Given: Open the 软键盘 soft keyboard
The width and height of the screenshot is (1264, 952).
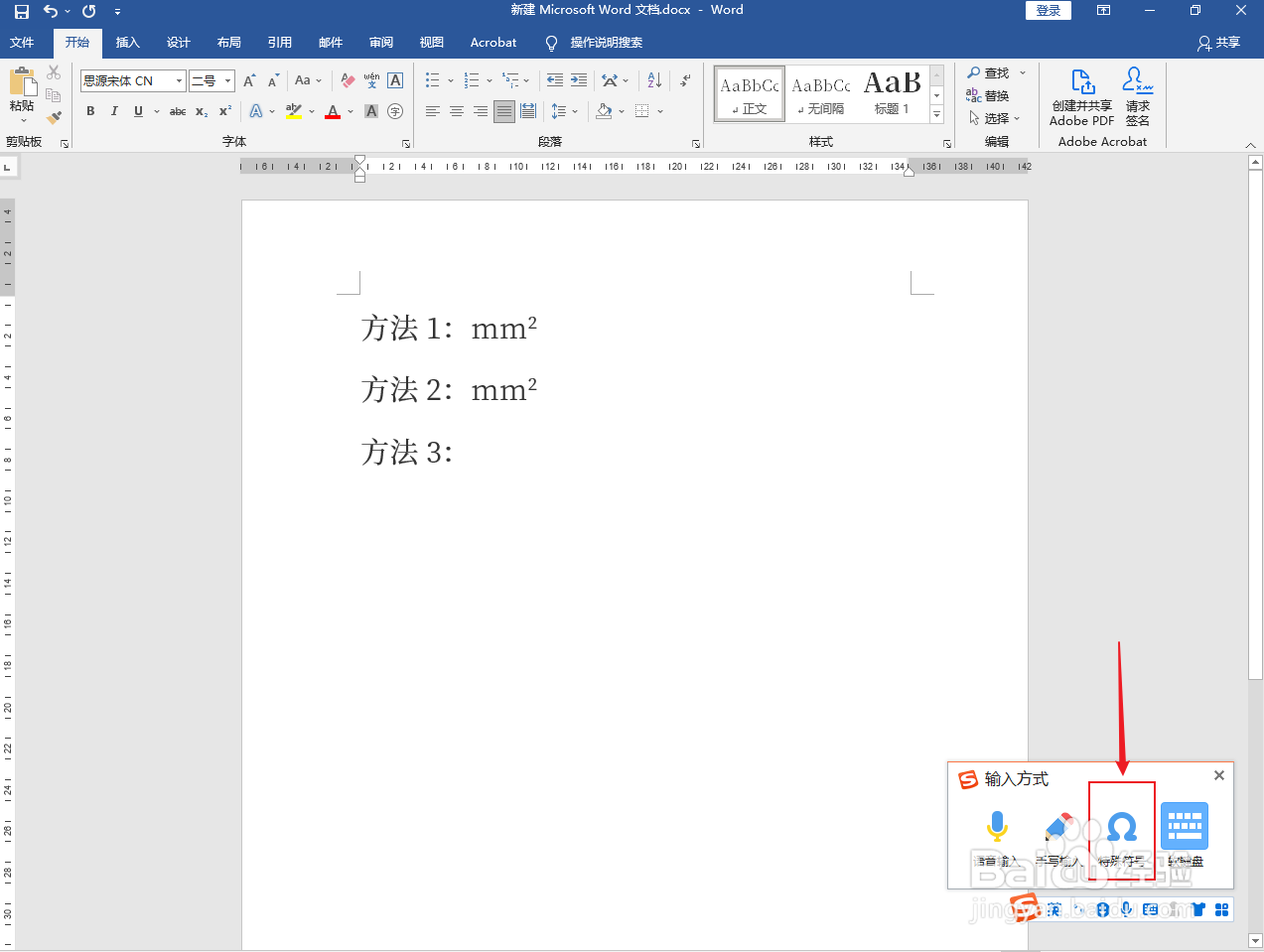Looking at the screenshot, I should [1184, 826].
